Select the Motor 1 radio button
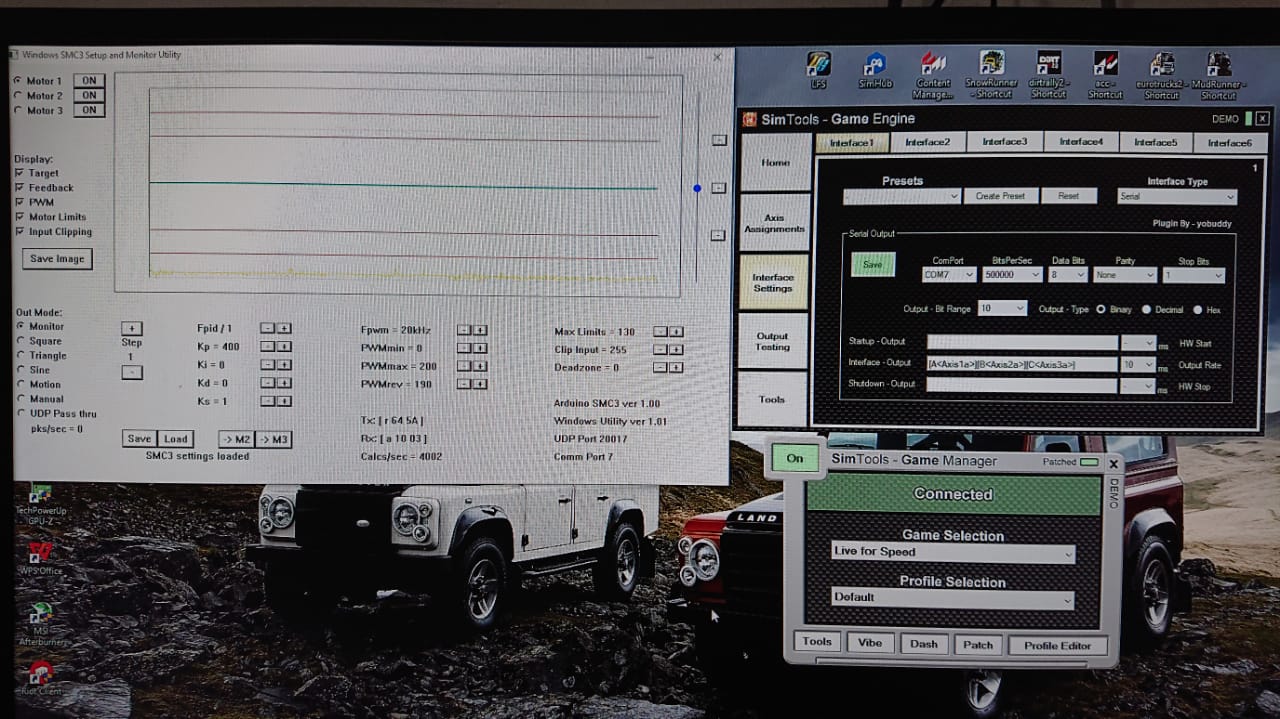This screenshot has width=1280, height=719. (x=17, y=81)
